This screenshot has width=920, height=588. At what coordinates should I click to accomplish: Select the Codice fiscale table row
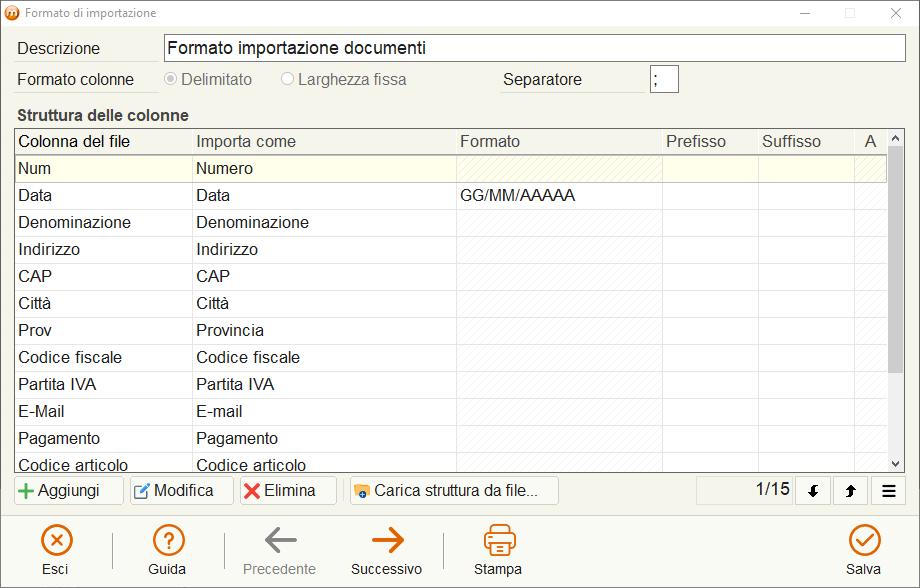(x=451, y=357)
